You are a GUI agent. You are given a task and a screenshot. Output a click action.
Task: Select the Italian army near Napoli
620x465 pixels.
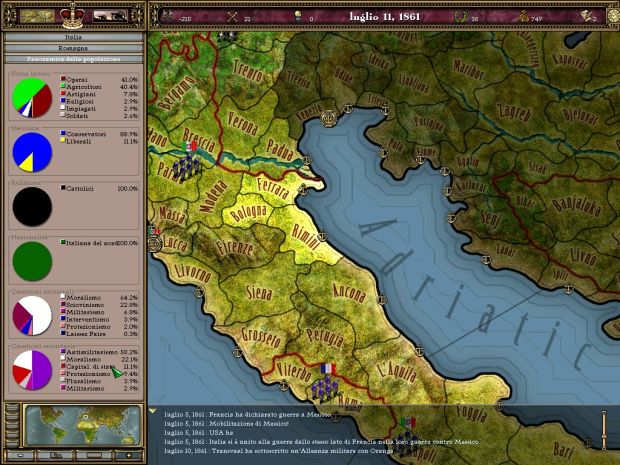[407, 442]
